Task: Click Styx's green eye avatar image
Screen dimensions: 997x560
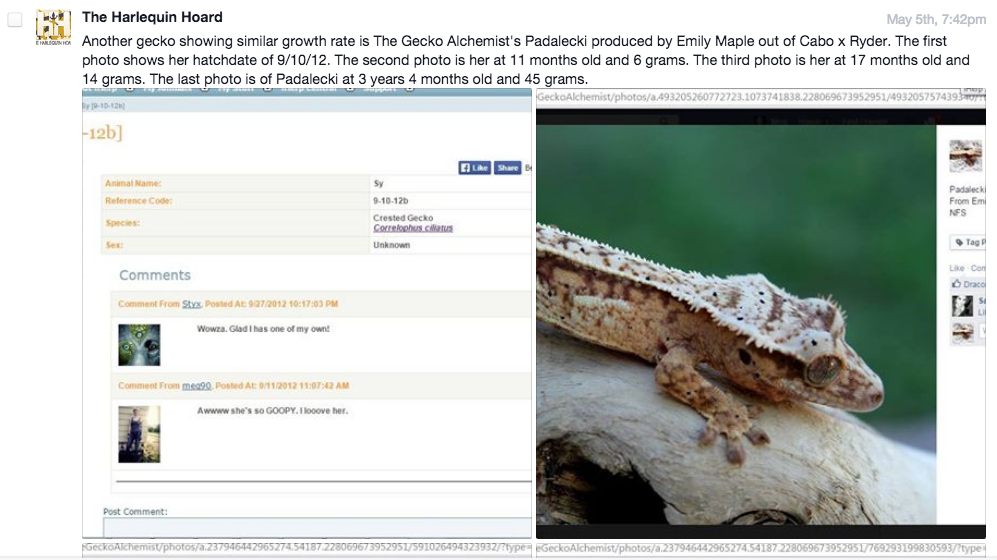Action: (x=139, y=345)
